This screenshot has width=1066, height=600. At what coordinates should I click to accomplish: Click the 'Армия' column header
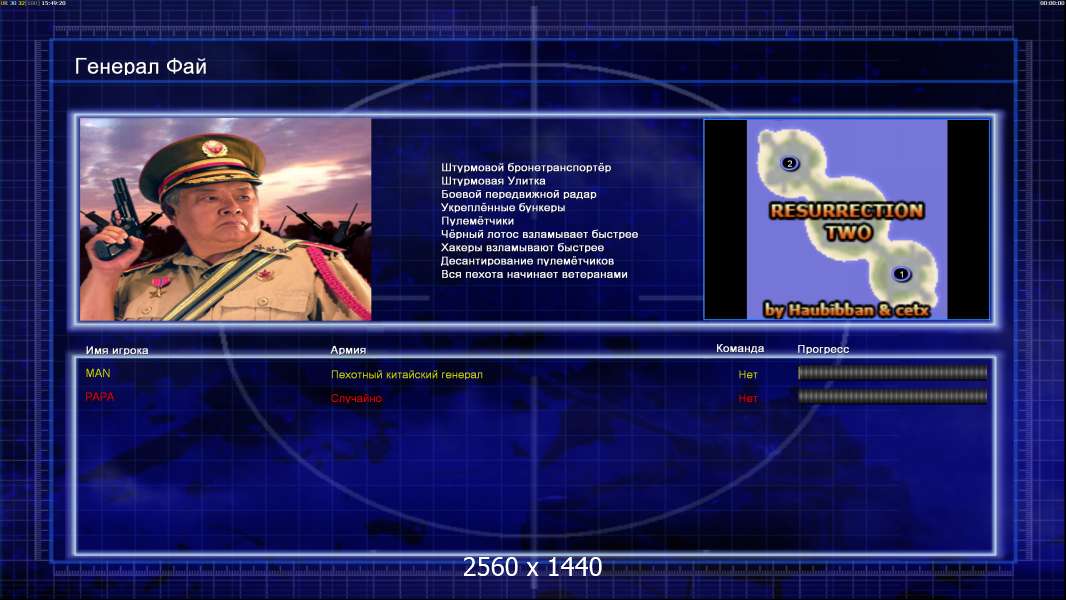click(347, 350)
